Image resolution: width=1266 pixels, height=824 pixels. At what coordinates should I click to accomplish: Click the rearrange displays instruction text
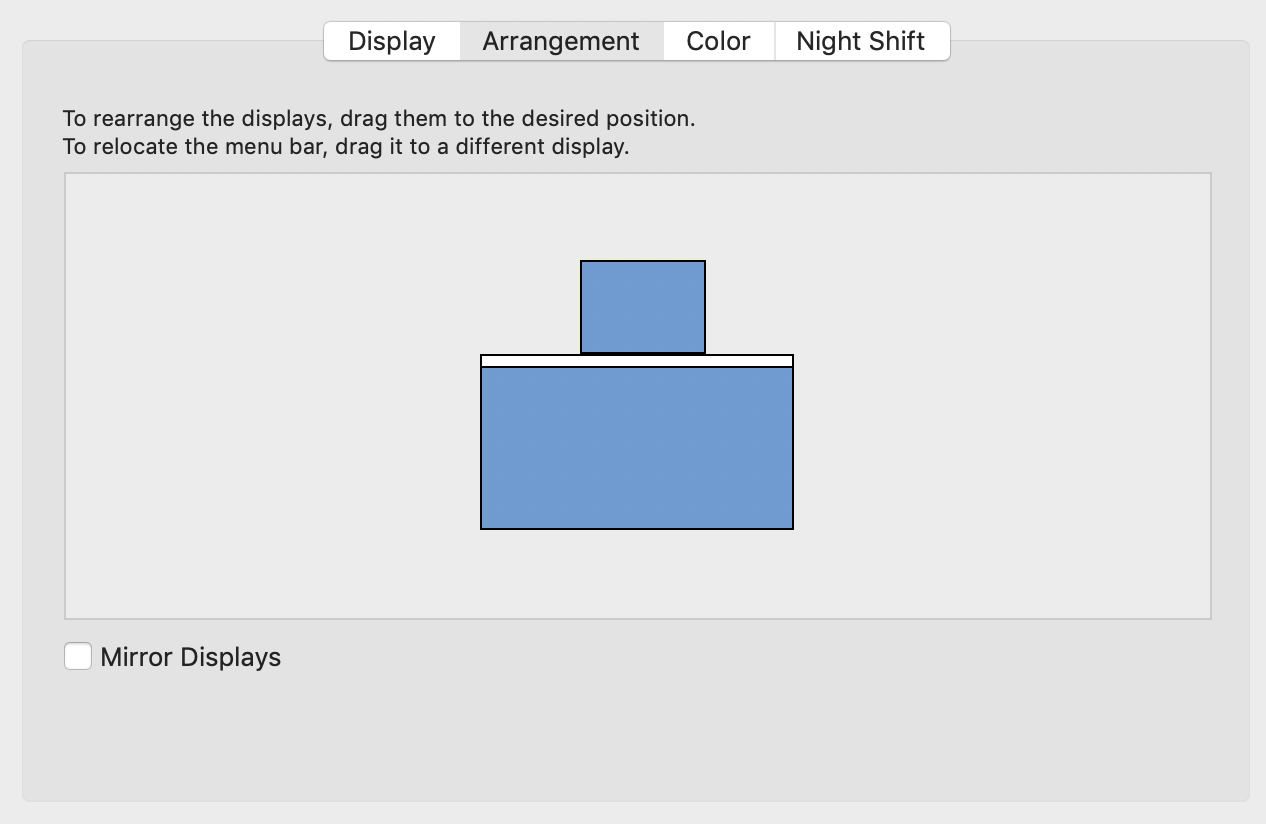point(378,119)
